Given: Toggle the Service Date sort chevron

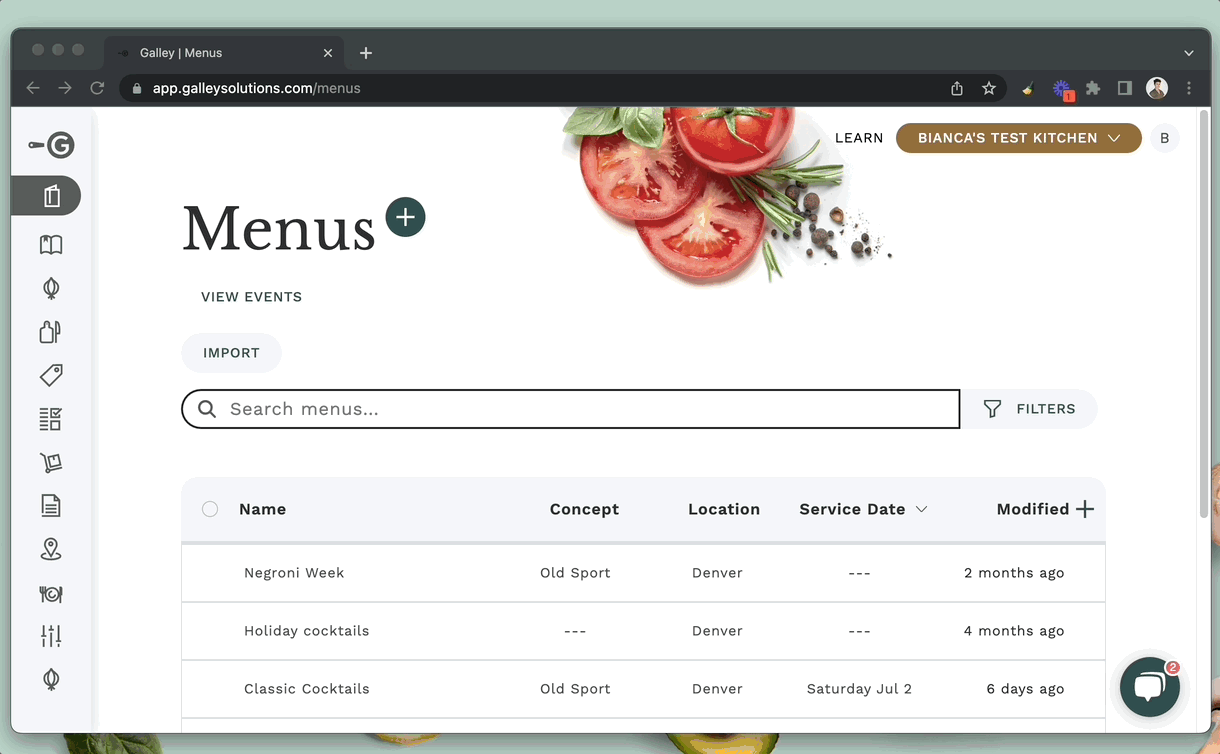Looking at the screenshot, I should point(920,509).
